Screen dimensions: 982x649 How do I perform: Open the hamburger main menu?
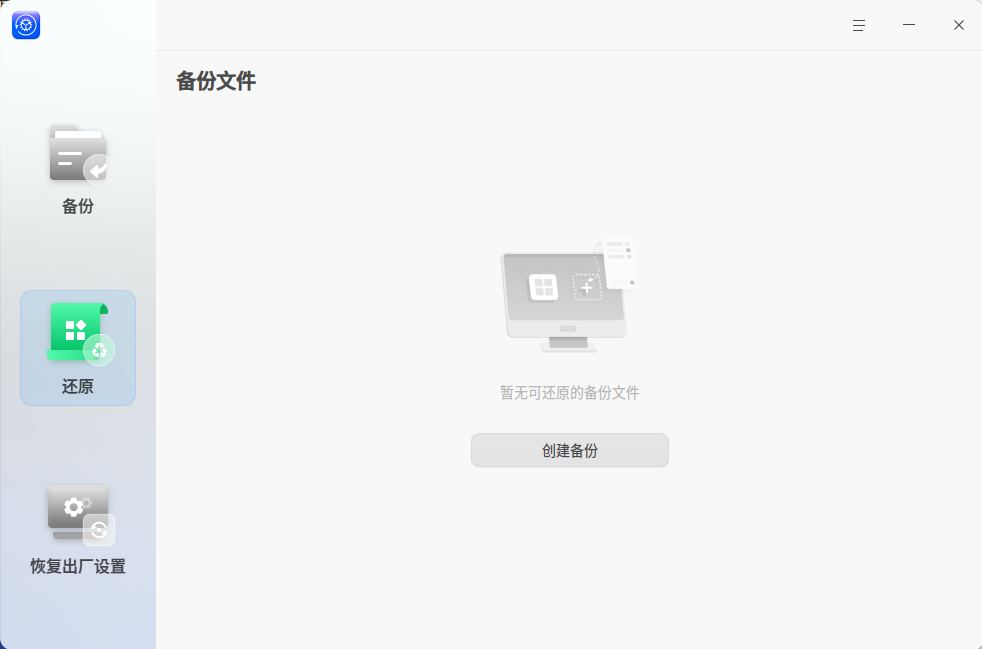pos(859,25)
